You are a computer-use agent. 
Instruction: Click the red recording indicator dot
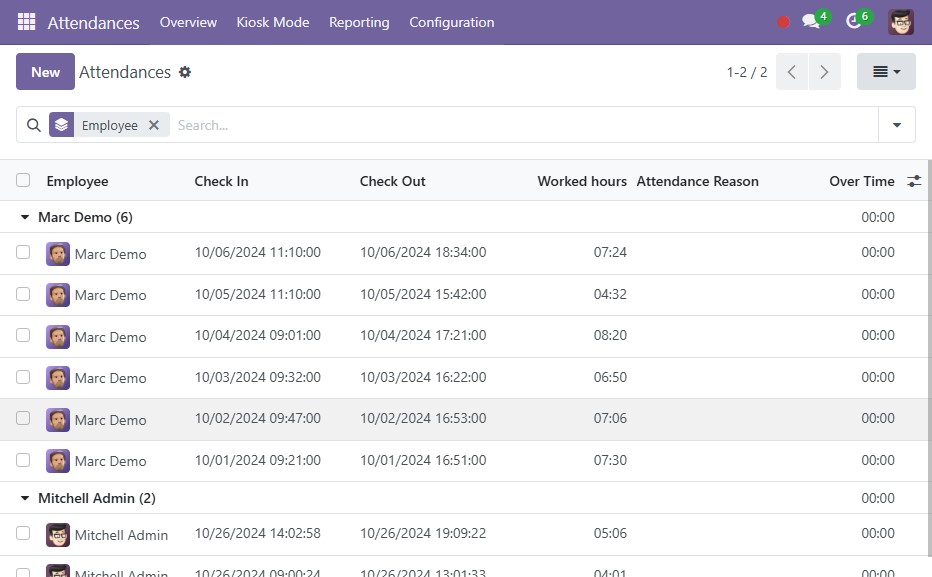pyautogui.click(x=783, y=21)
